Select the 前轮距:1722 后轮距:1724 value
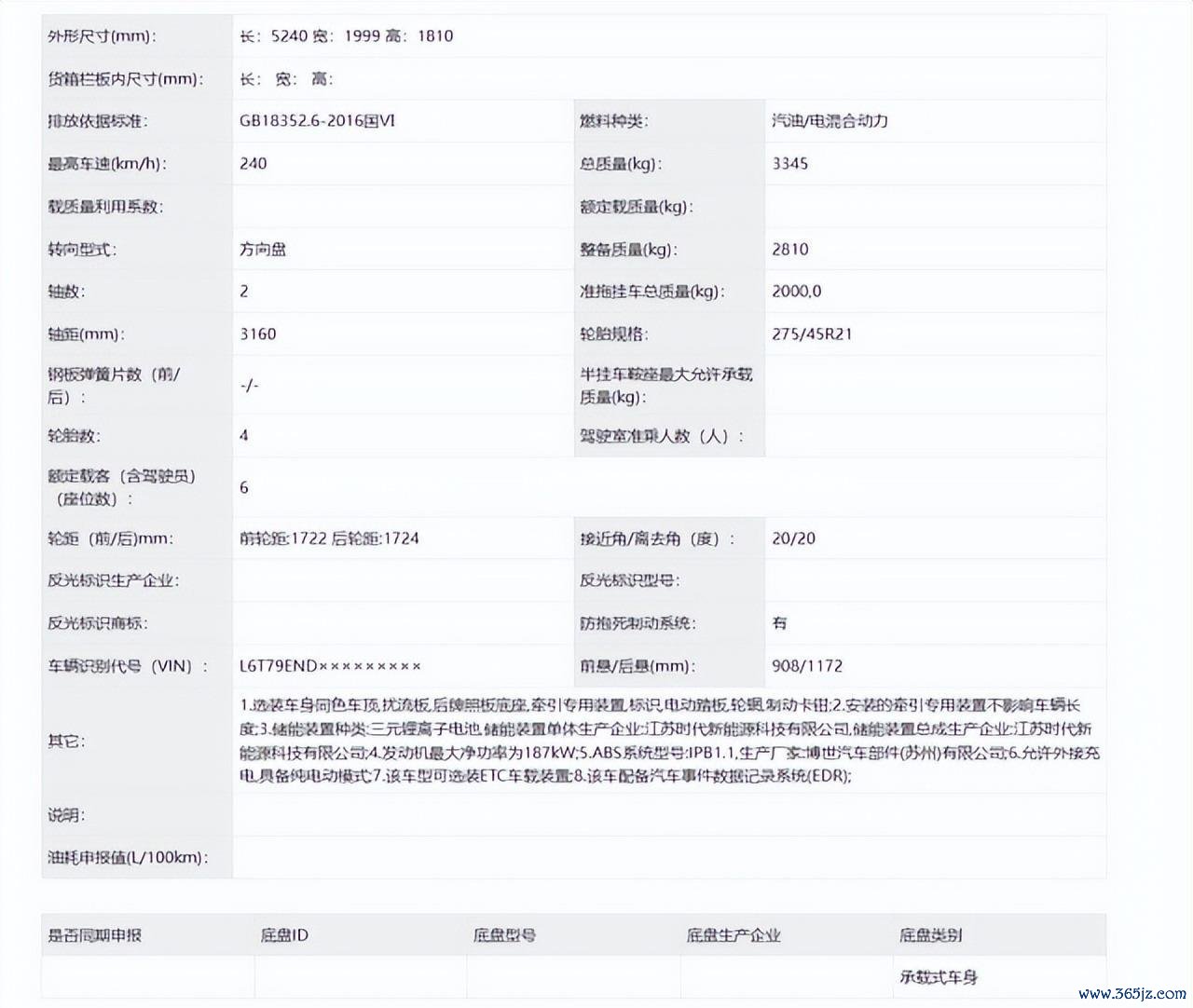 [329, 538]
